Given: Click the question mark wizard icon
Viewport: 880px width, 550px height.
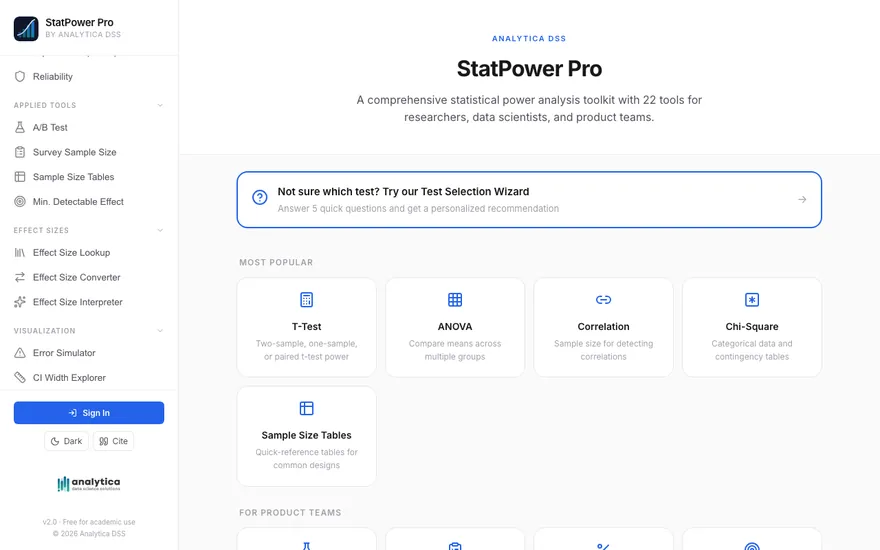Looking at the screenshot, I should (x=259, y=198).
